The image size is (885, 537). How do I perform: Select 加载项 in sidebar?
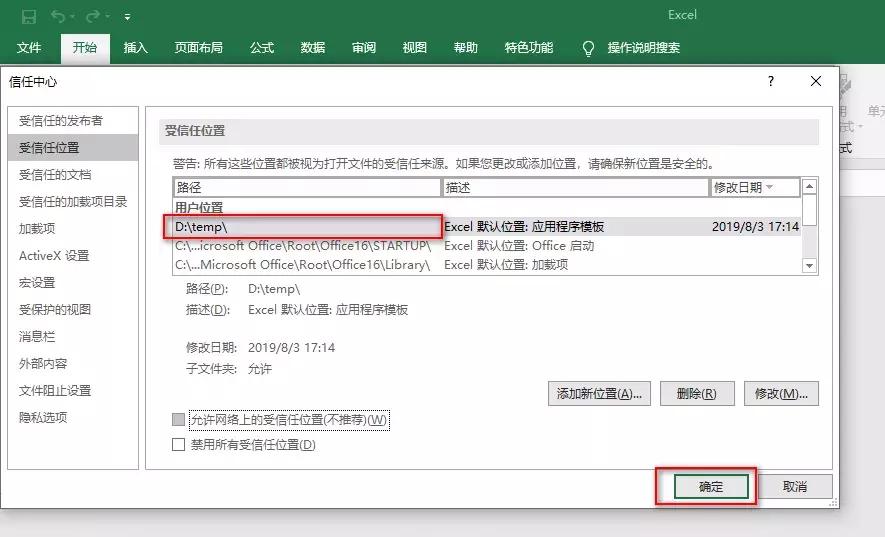73,229
